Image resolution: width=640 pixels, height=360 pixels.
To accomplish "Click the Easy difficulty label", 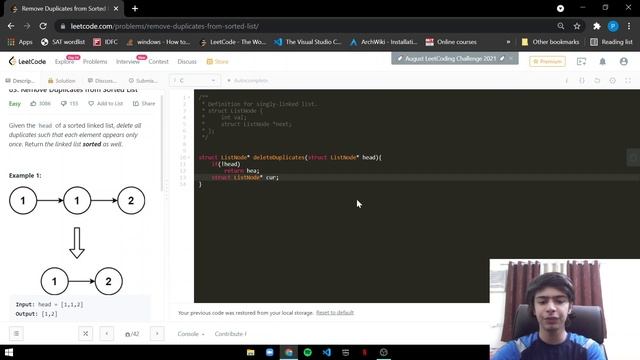I will coord(15,104).
